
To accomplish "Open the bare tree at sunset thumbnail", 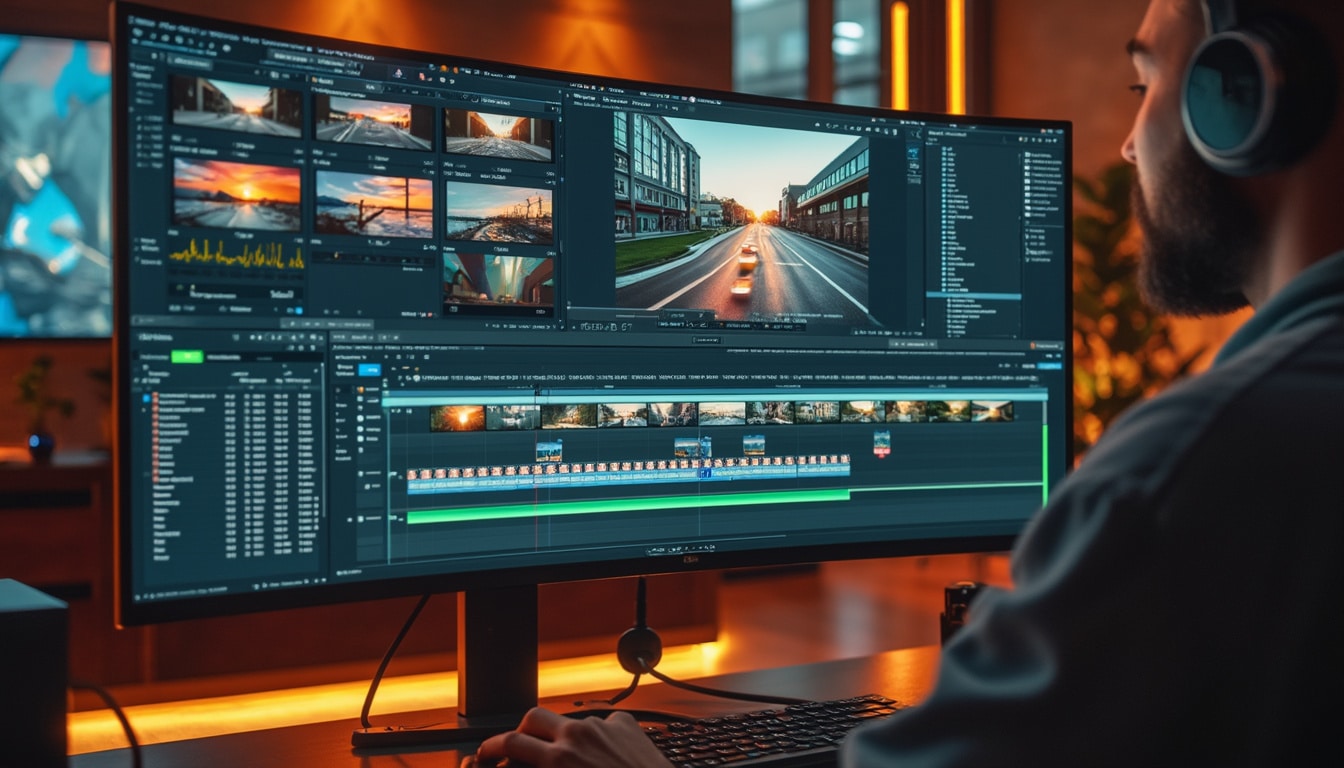I will 374,204.
